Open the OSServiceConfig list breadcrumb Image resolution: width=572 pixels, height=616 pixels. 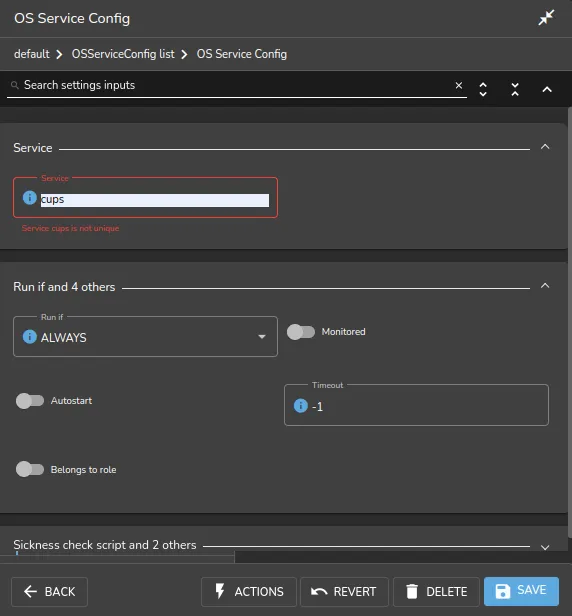coord(123,54)
